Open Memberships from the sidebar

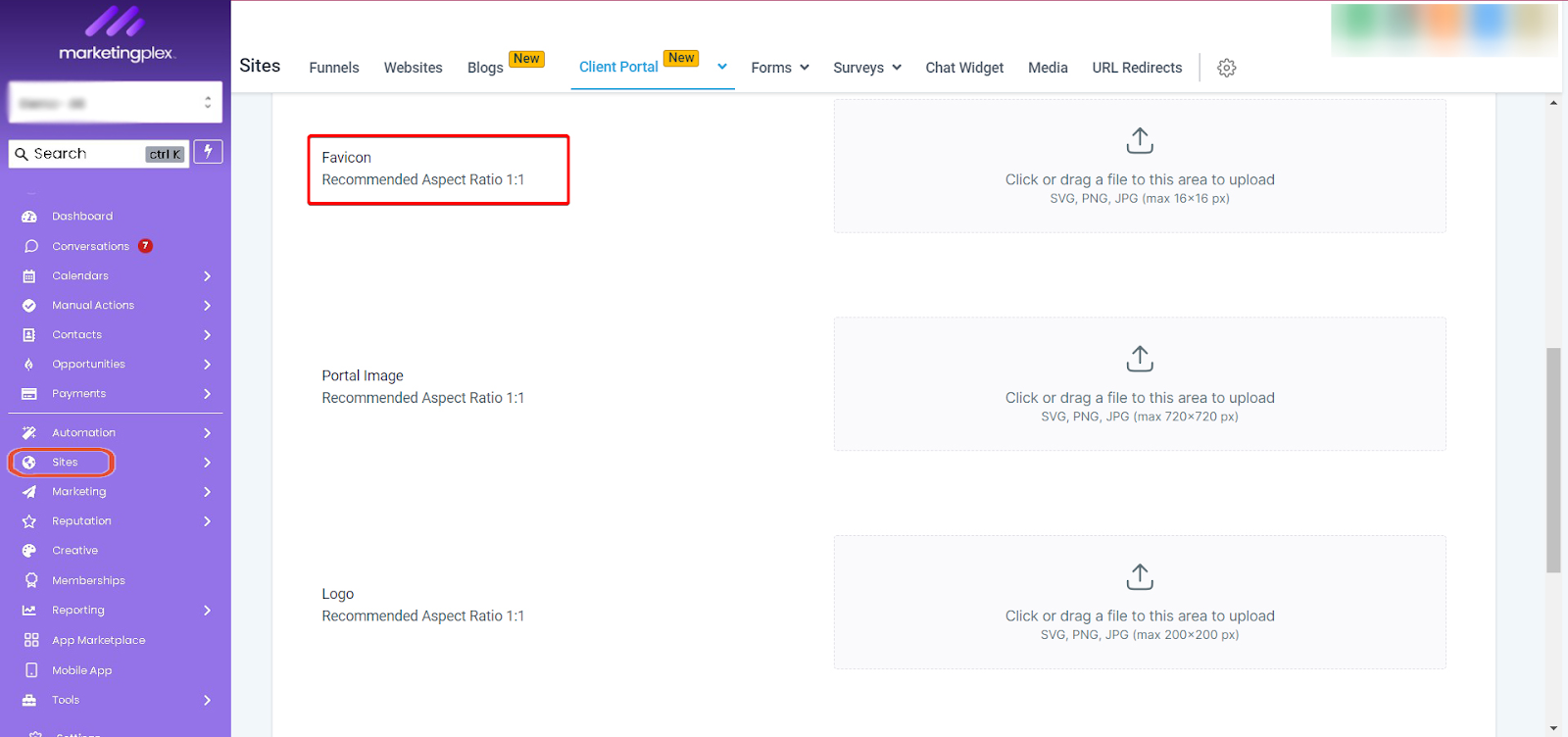tap(89, 580)
